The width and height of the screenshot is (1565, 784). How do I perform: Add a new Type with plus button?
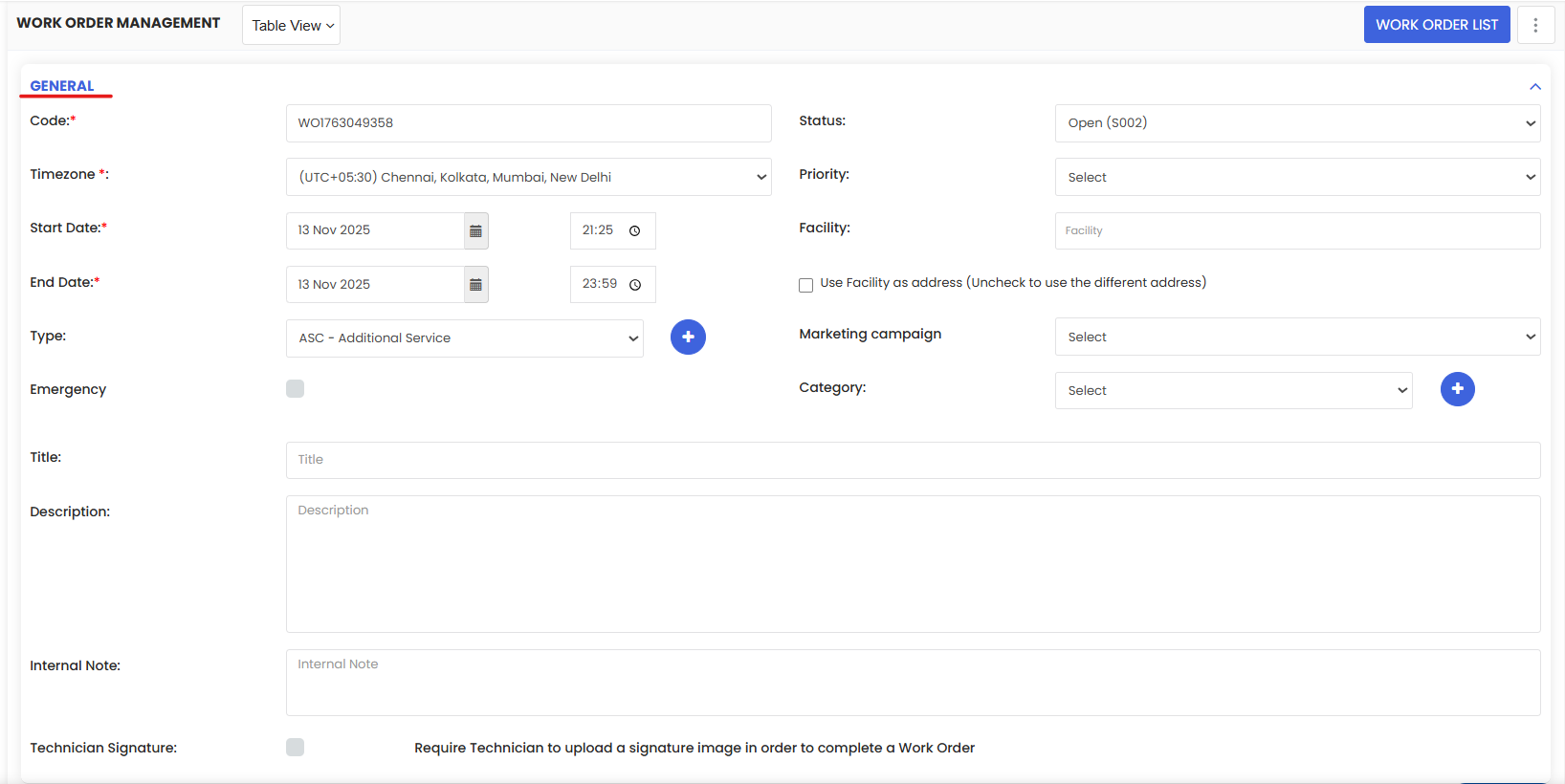[688, 337]
